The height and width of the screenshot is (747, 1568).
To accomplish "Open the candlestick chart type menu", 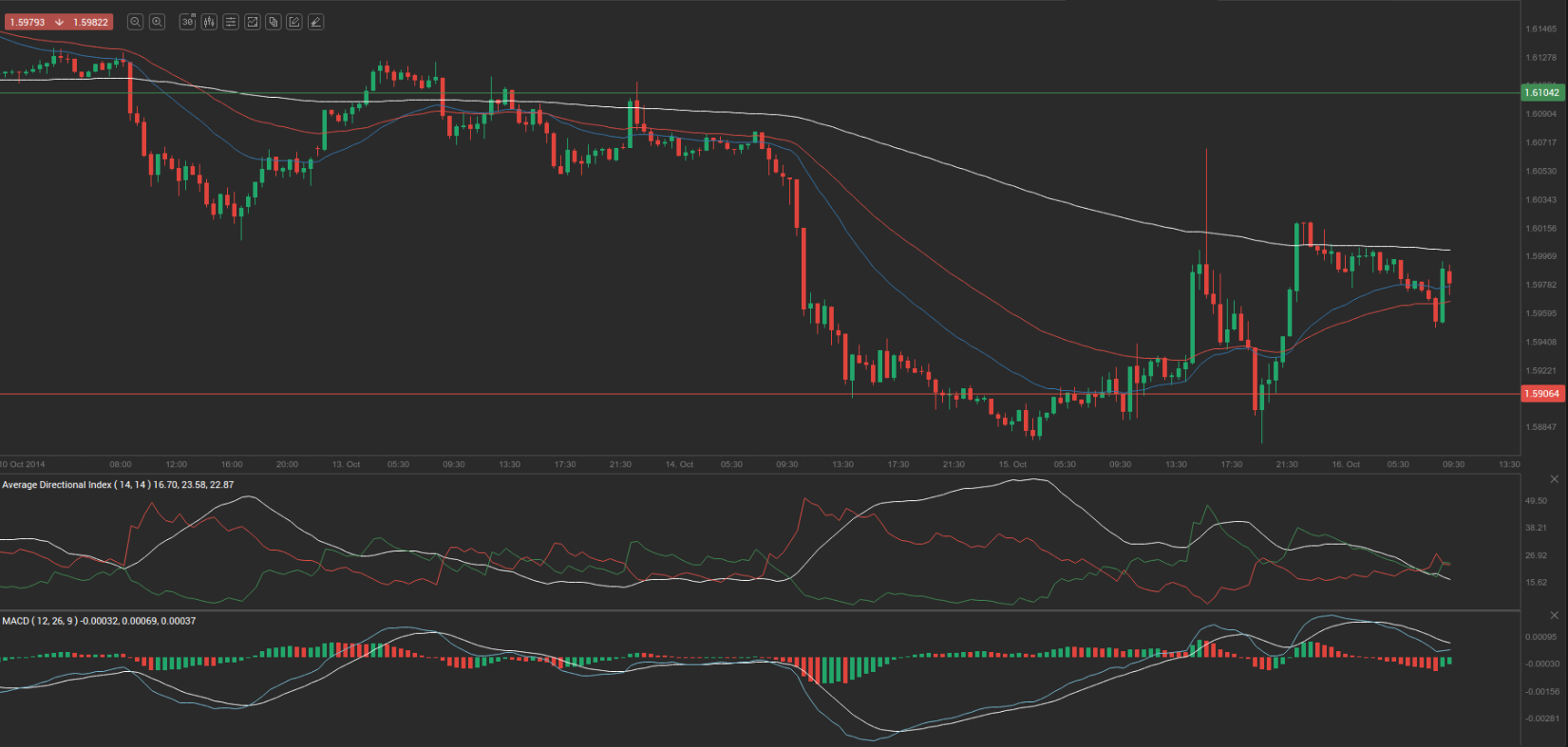I will (209, 22).
